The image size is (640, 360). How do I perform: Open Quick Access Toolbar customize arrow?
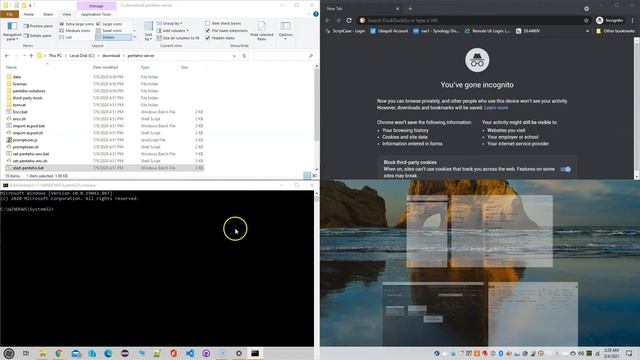[31, 5]
